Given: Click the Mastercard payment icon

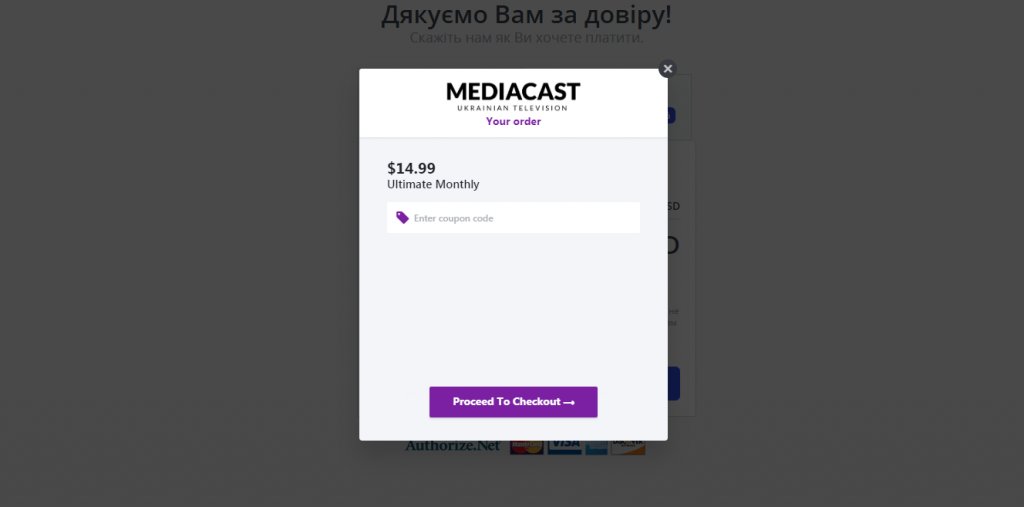Looking at the screenshot, I should [x=527, y=447].
